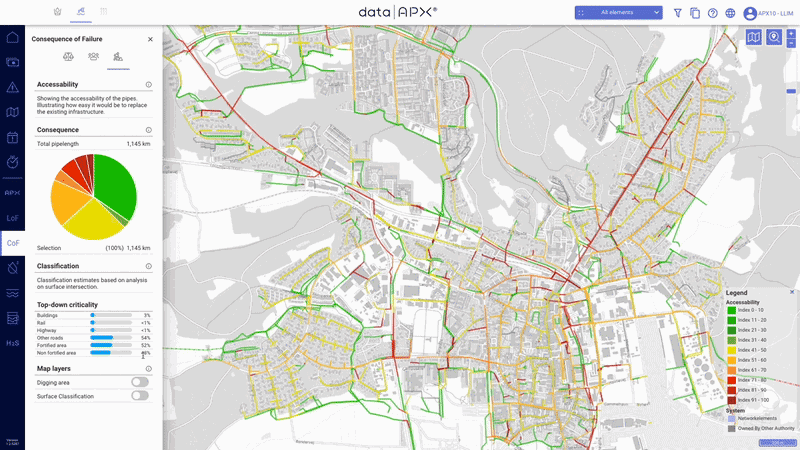The image size is (800, 450).
Task: Click the map layers button on map
Action: 754,38
